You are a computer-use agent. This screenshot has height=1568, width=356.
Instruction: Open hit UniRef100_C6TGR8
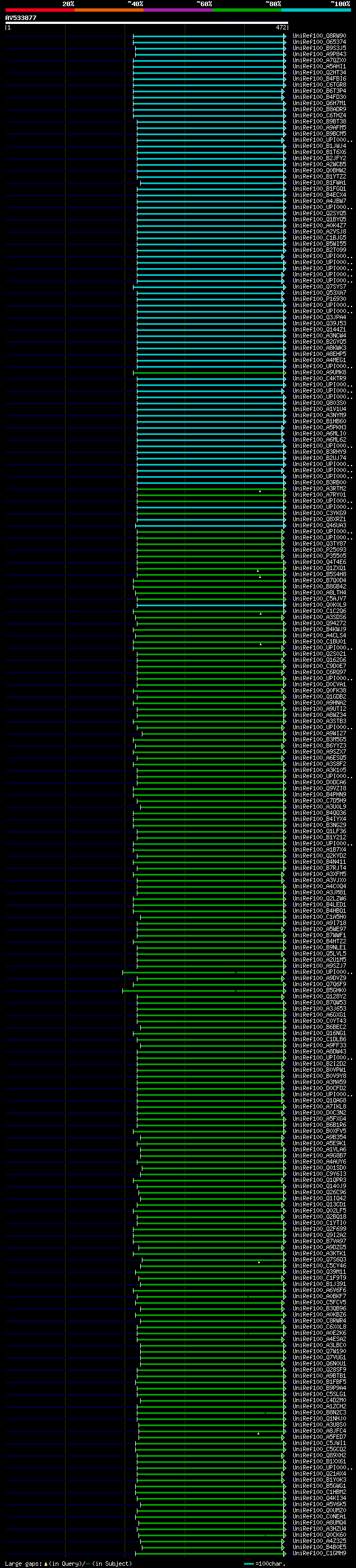pyautogui.click(x=319, y=85)
